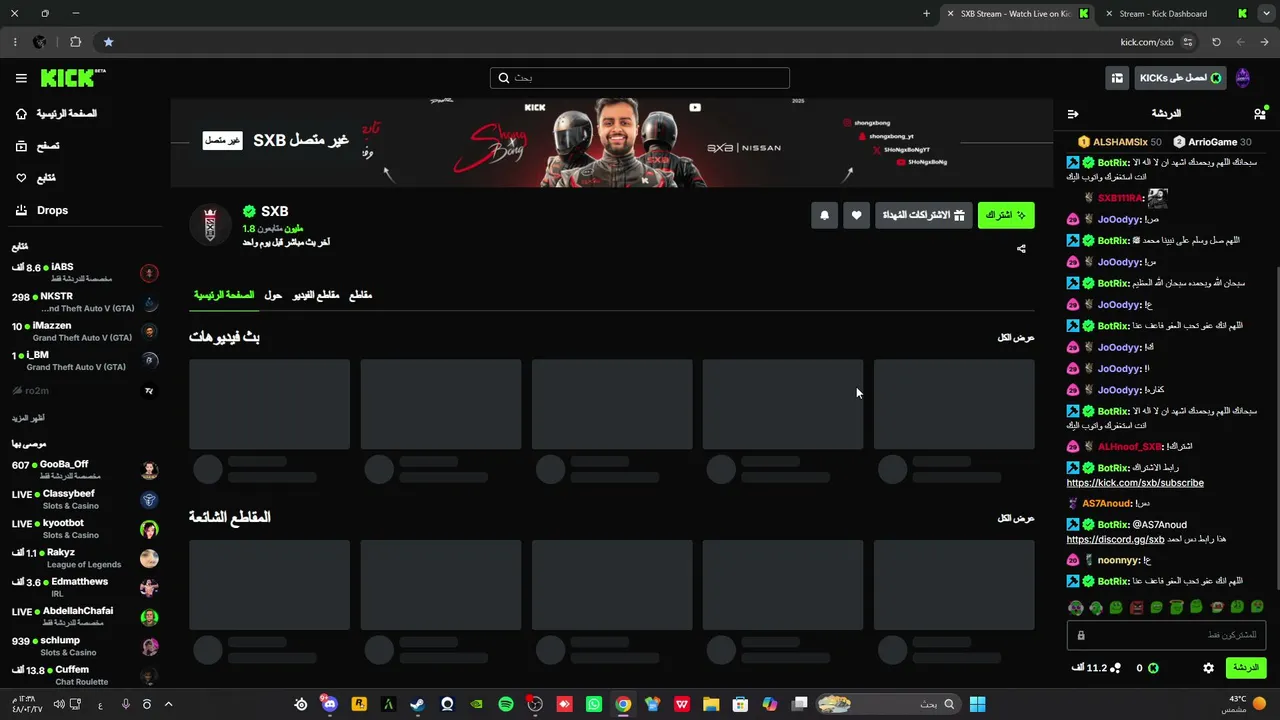1280x720 pixels.
Task: Open GooBa_Off recommended channel
Action: pyautogui.click(x=85, y=470)
